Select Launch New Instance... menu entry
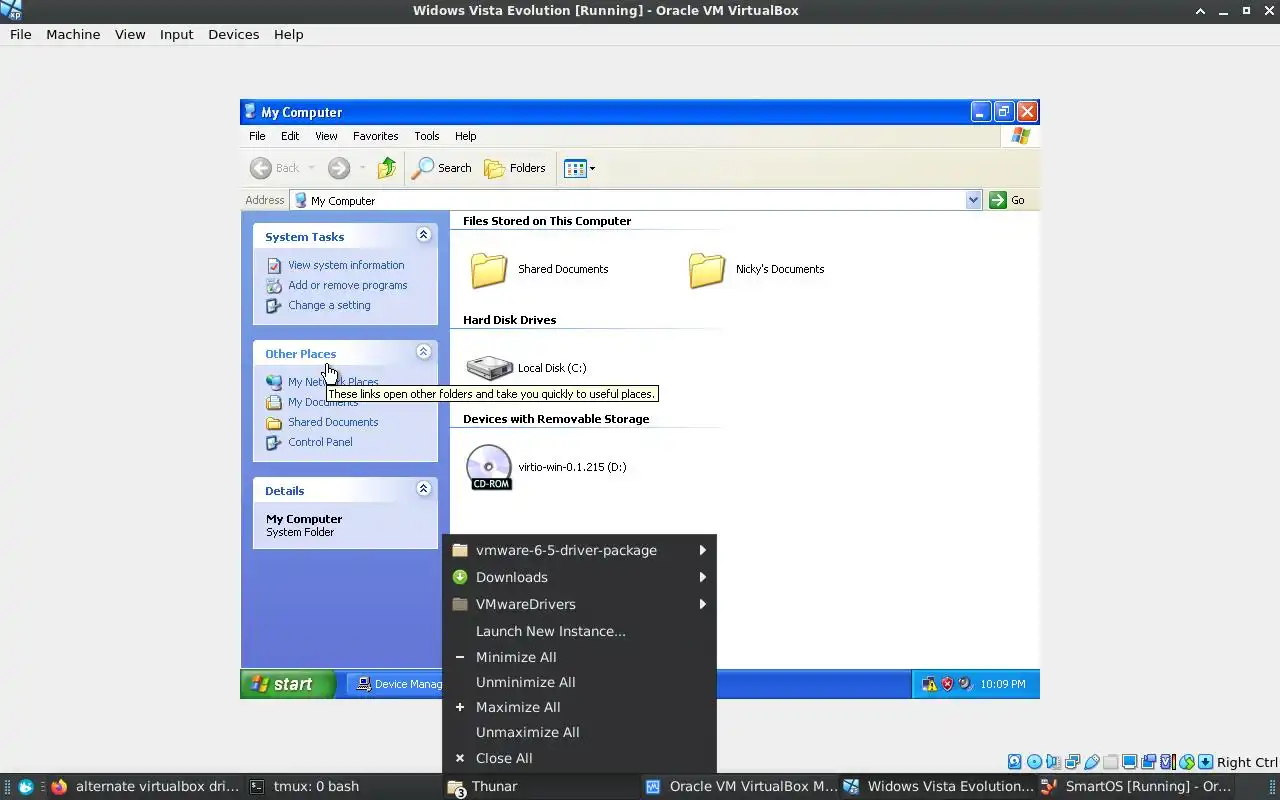 (x=579, y=631)
